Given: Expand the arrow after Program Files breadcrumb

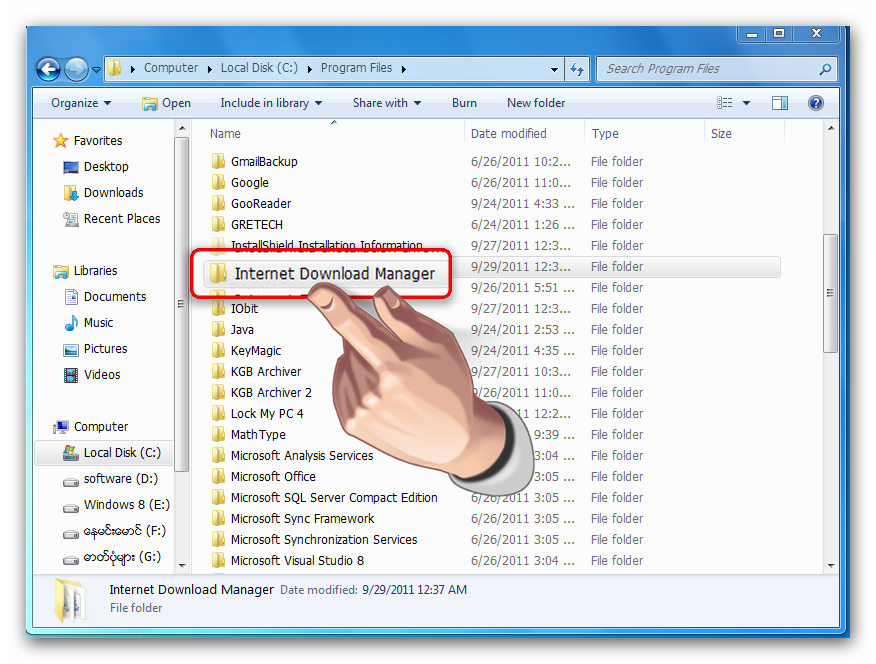Looking at the screenshot, I should tap(403, 69).
